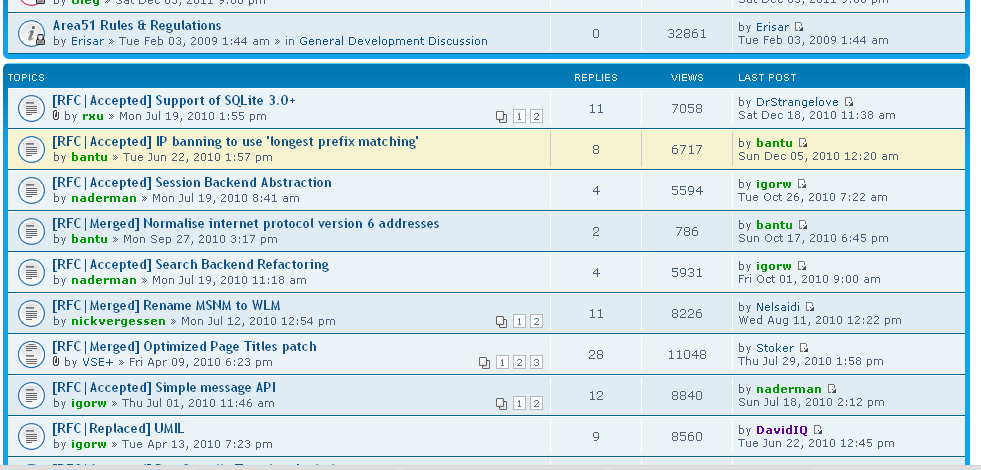This screenshot has height=470, width=981.
Task: Click Erisar author in Area51 Rules row
Action: [87, 41]
